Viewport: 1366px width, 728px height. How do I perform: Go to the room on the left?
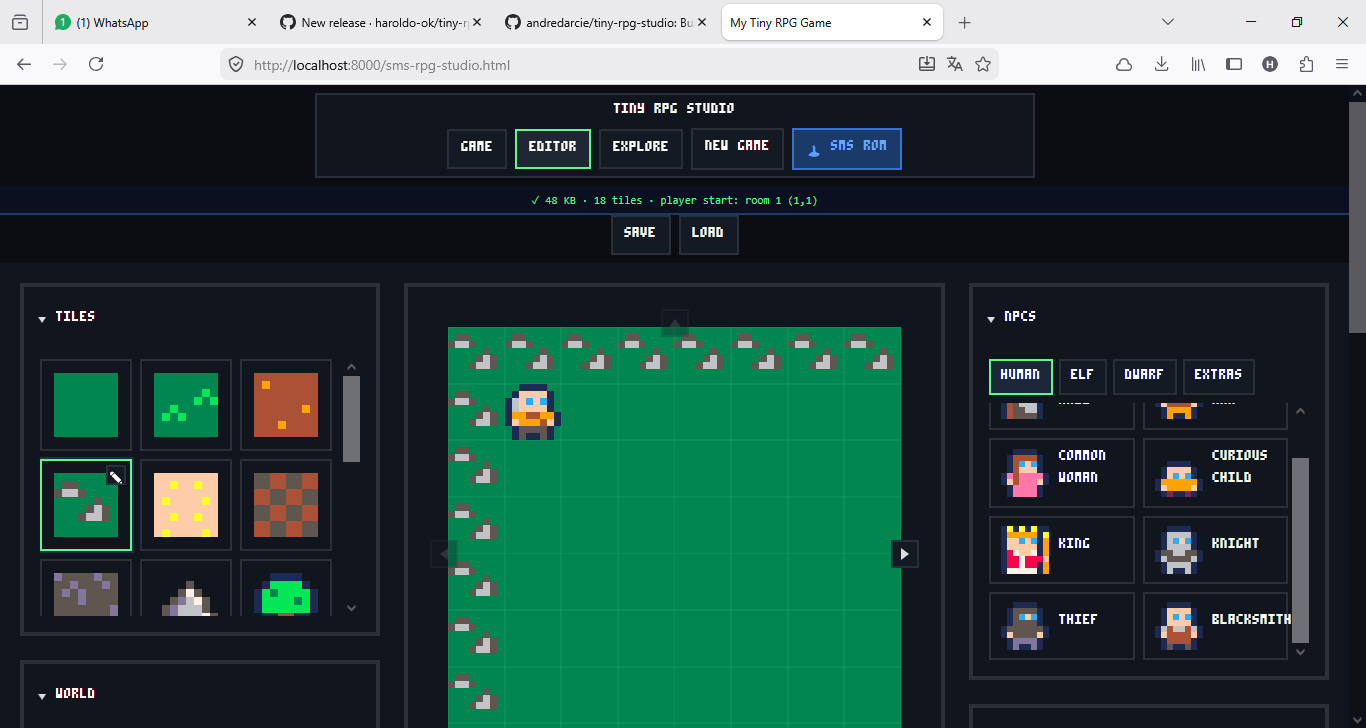pyautogui.click(x=444, y=553)
